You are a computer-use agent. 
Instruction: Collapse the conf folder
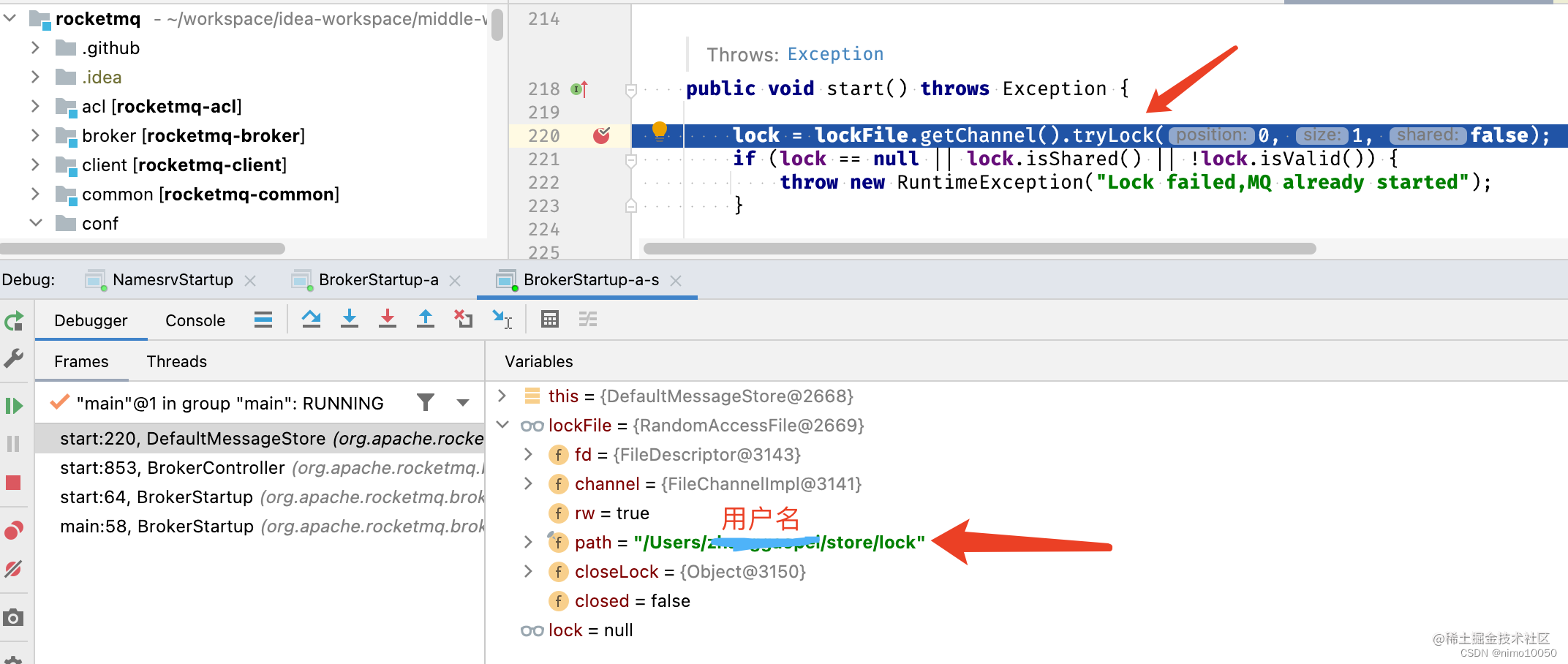(x=35, y=223)
